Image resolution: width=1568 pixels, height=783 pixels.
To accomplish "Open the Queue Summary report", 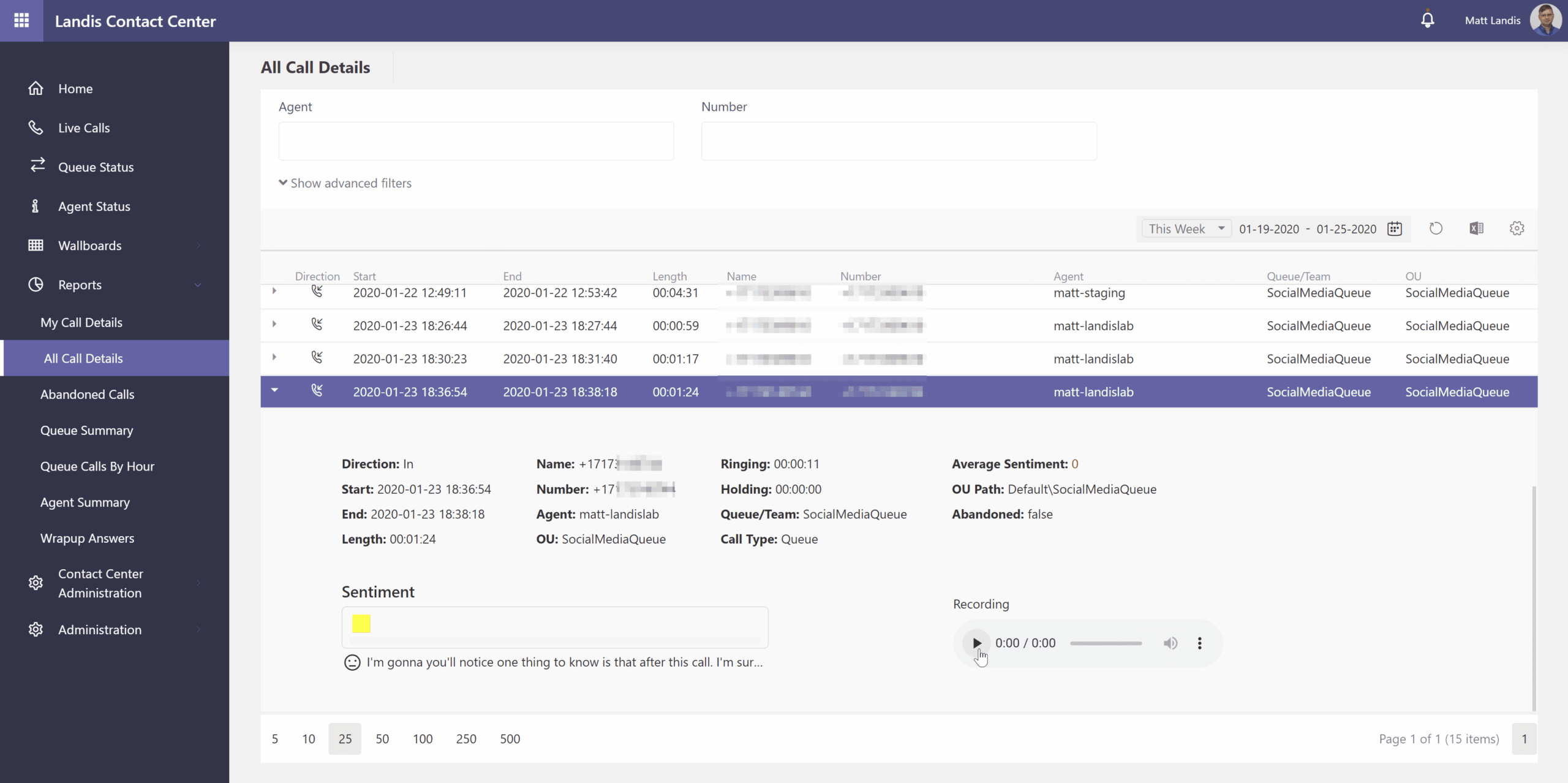I will [86, 430].
